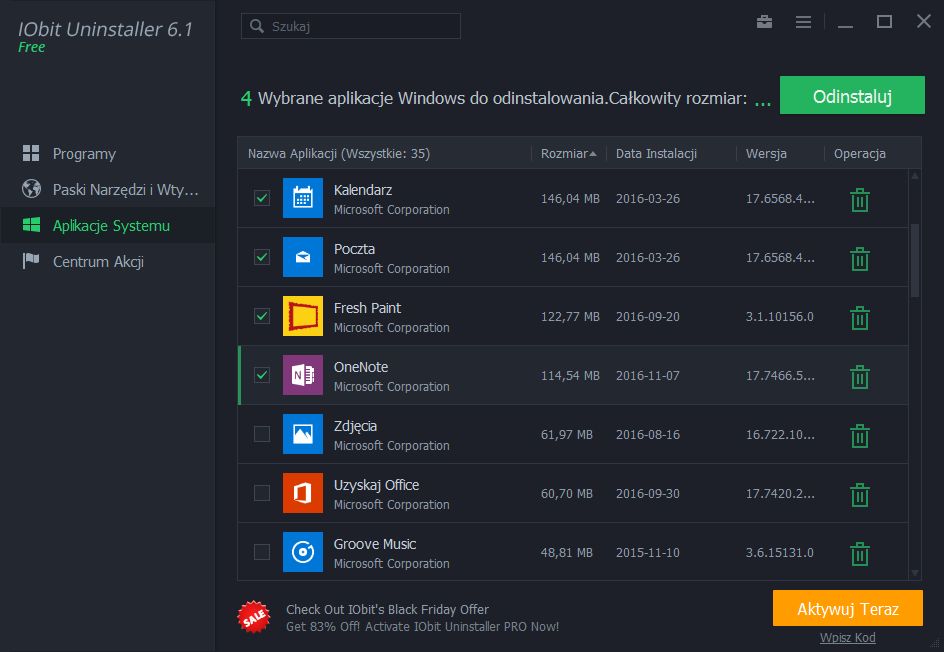Open the toolbox briefcase icon
The image size is (944, 652).
tap(764, 22)
